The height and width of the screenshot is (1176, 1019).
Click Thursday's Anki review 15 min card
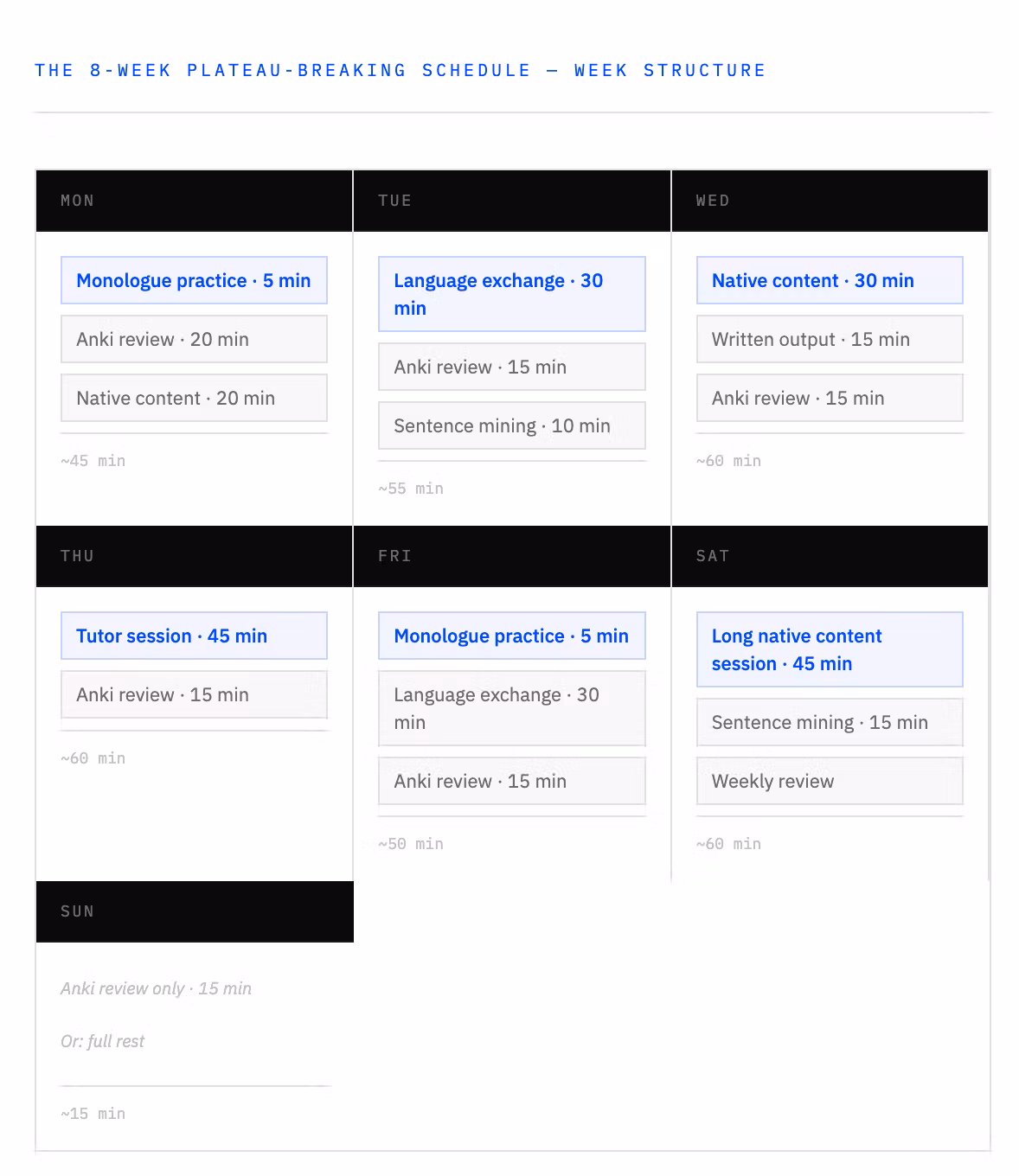tap(194, 694)
